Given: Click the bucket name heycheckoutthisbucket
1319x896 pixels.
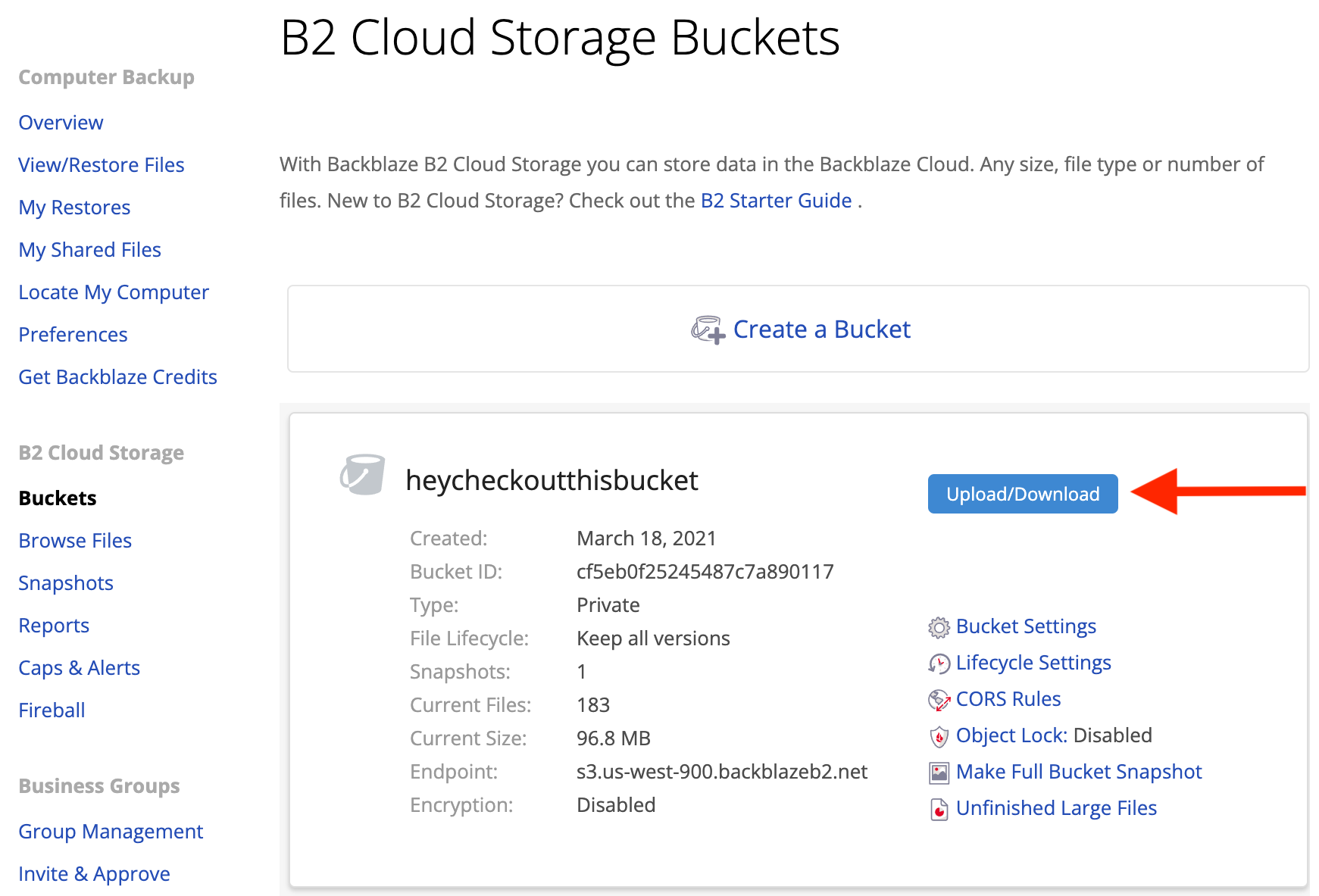Looking at the screenshot, I should point(552,480).
